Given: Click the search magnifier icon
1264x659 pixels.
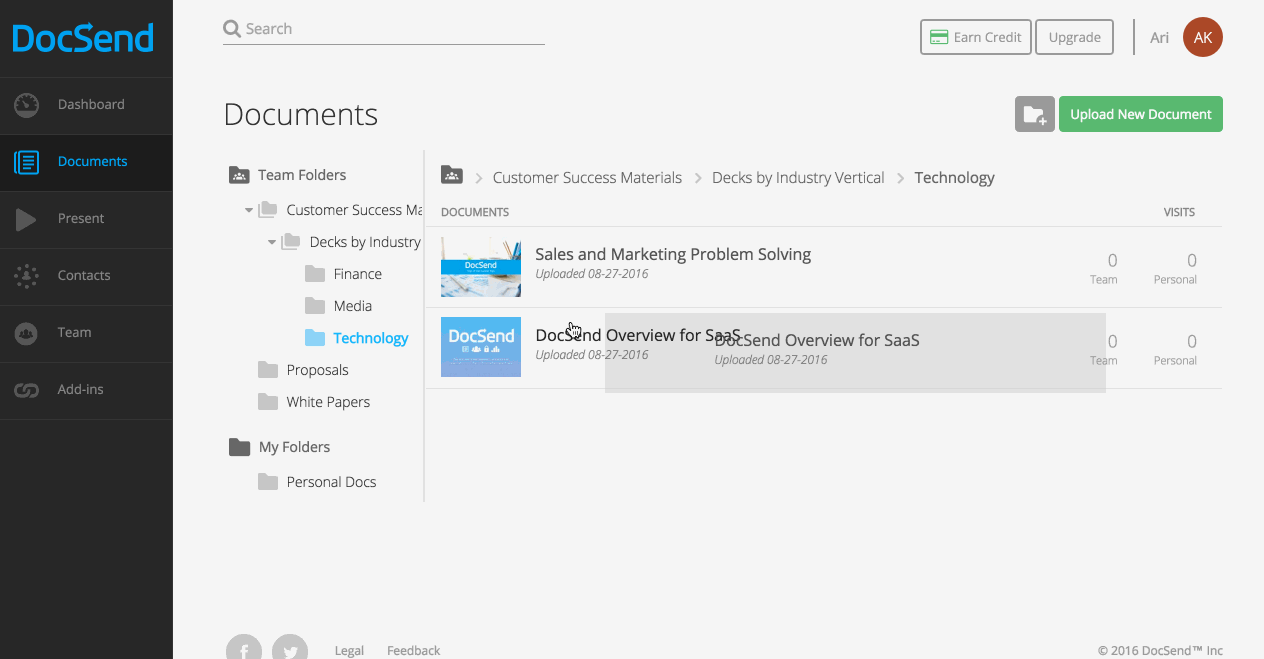Looking at the screenshot, I should pos(232,29).
